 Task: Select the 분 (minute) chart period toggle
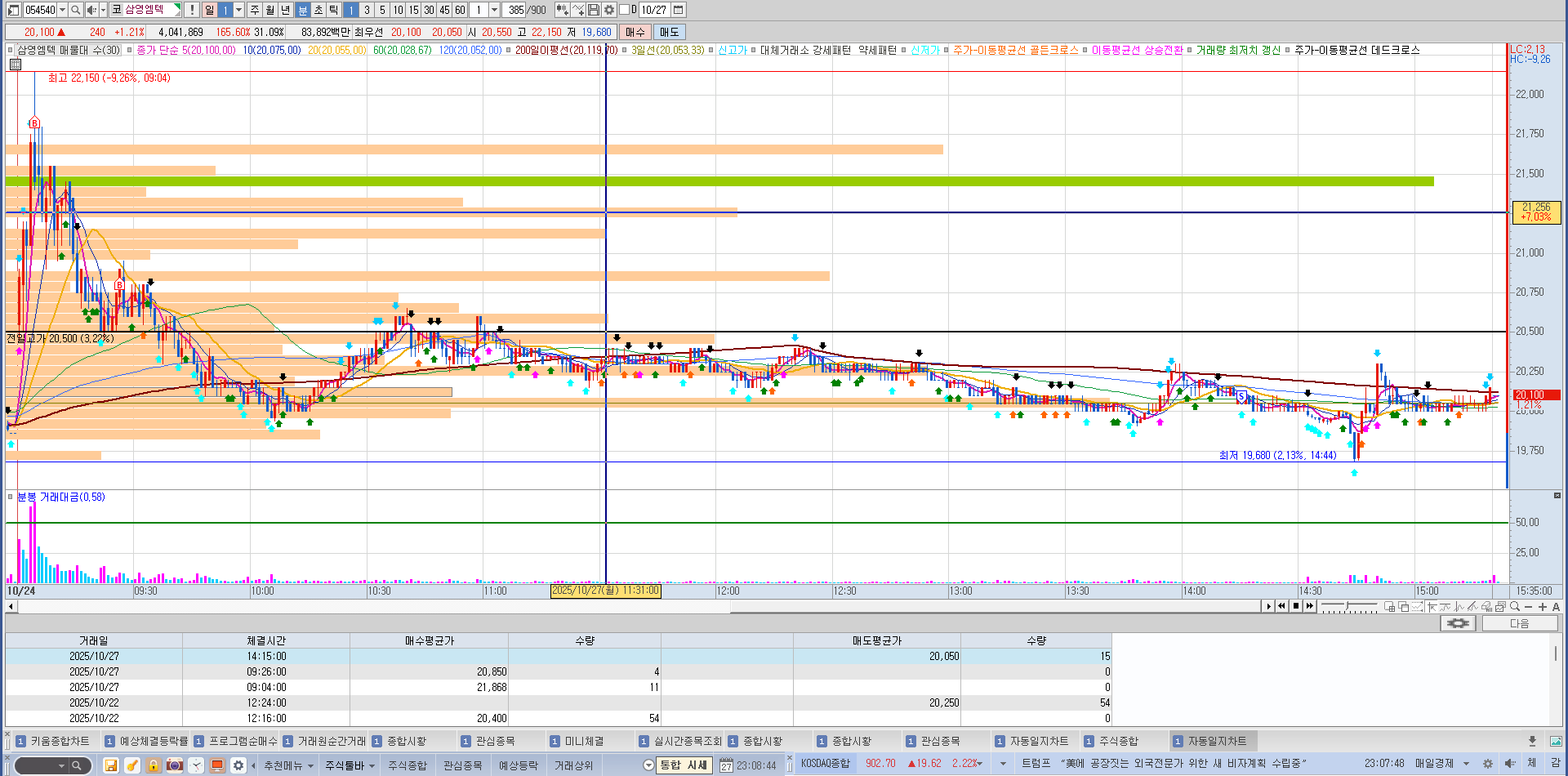click(302, 10)
